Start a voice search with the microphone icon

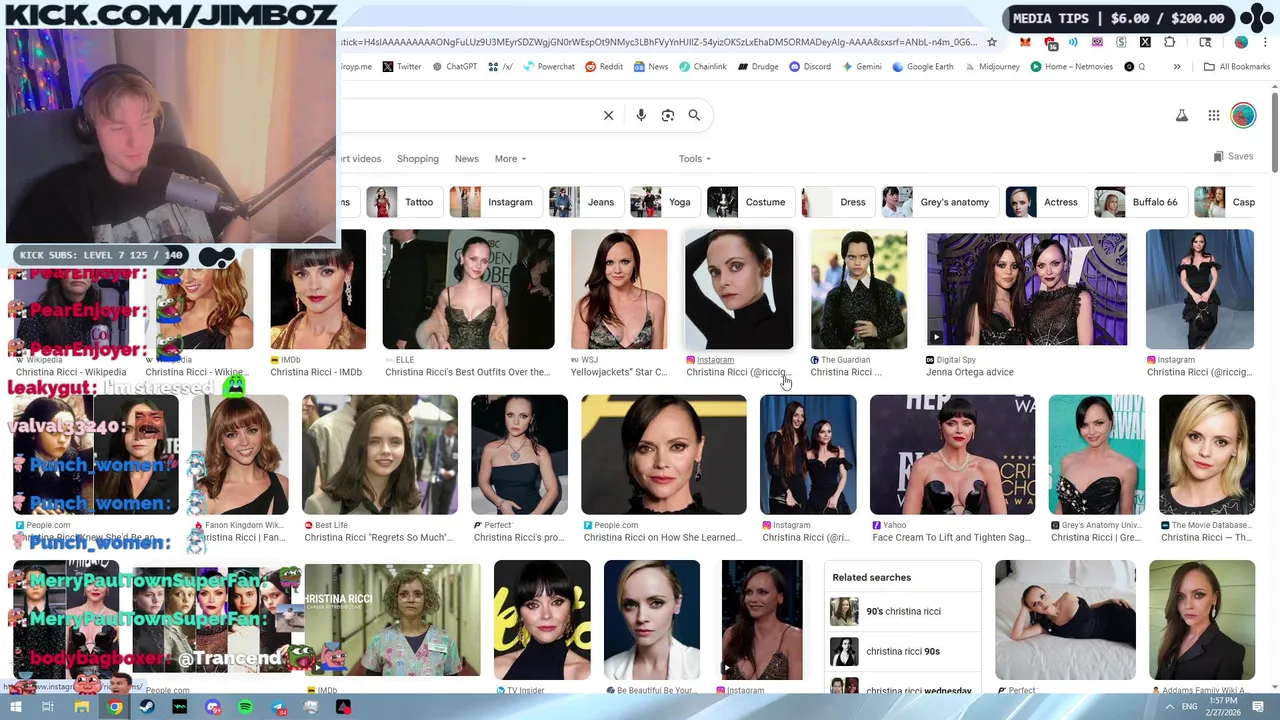(641, 115)
